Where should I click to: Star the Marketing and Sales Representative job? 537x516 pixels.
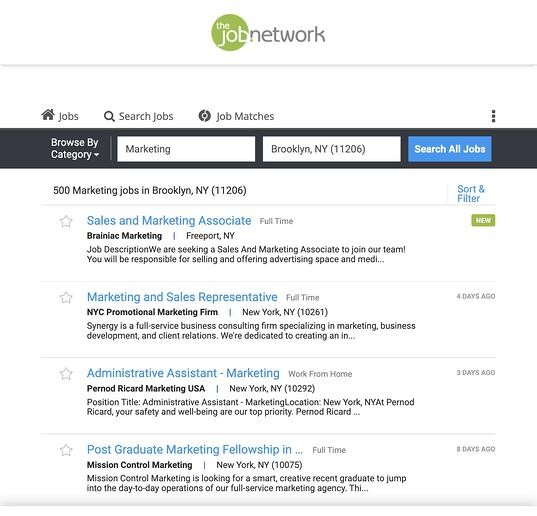pyautogui.click(x=66, y=298)
